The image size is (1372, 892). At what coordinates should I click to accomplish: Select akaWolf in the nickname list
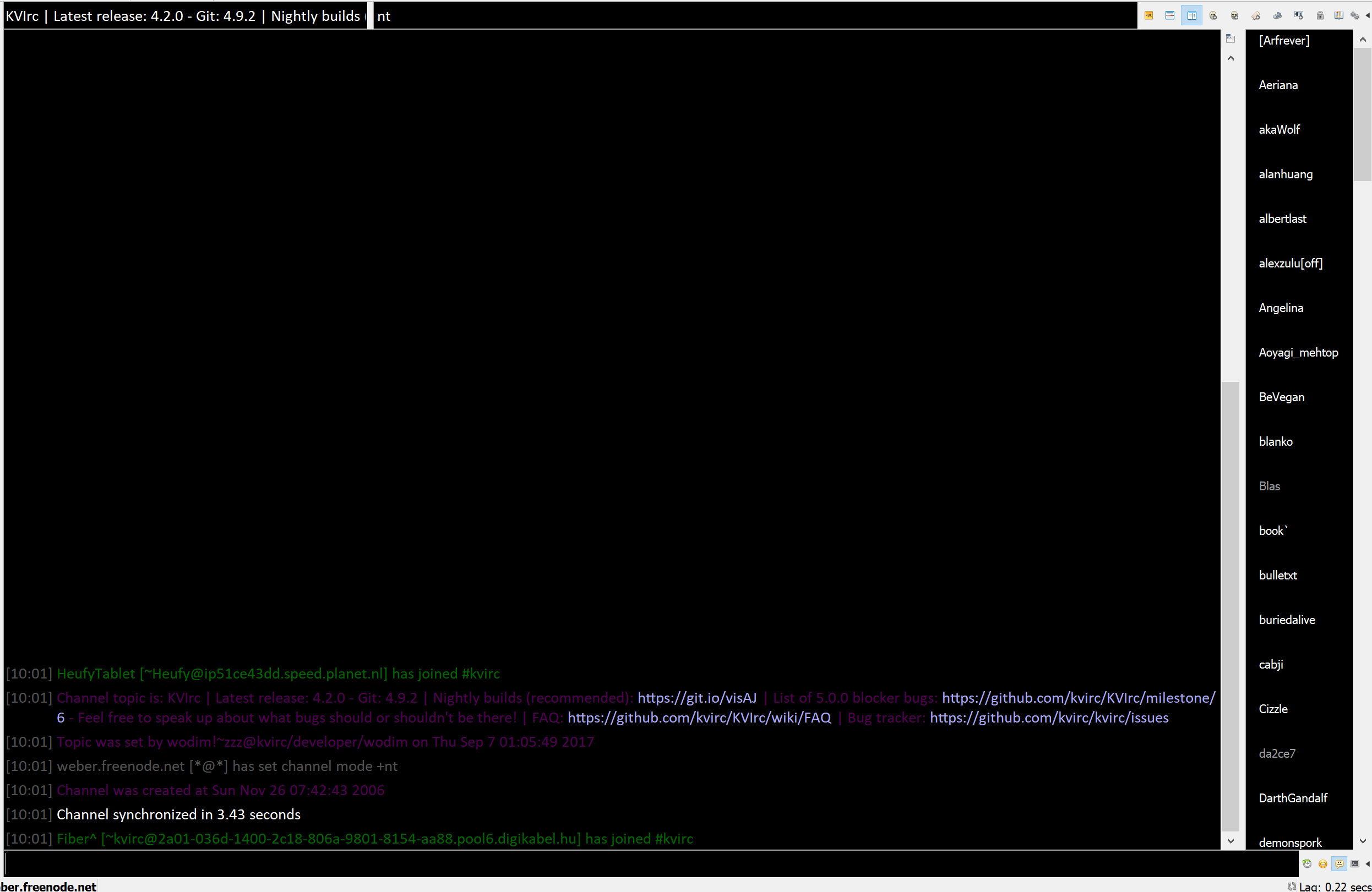pos(1278,129)
